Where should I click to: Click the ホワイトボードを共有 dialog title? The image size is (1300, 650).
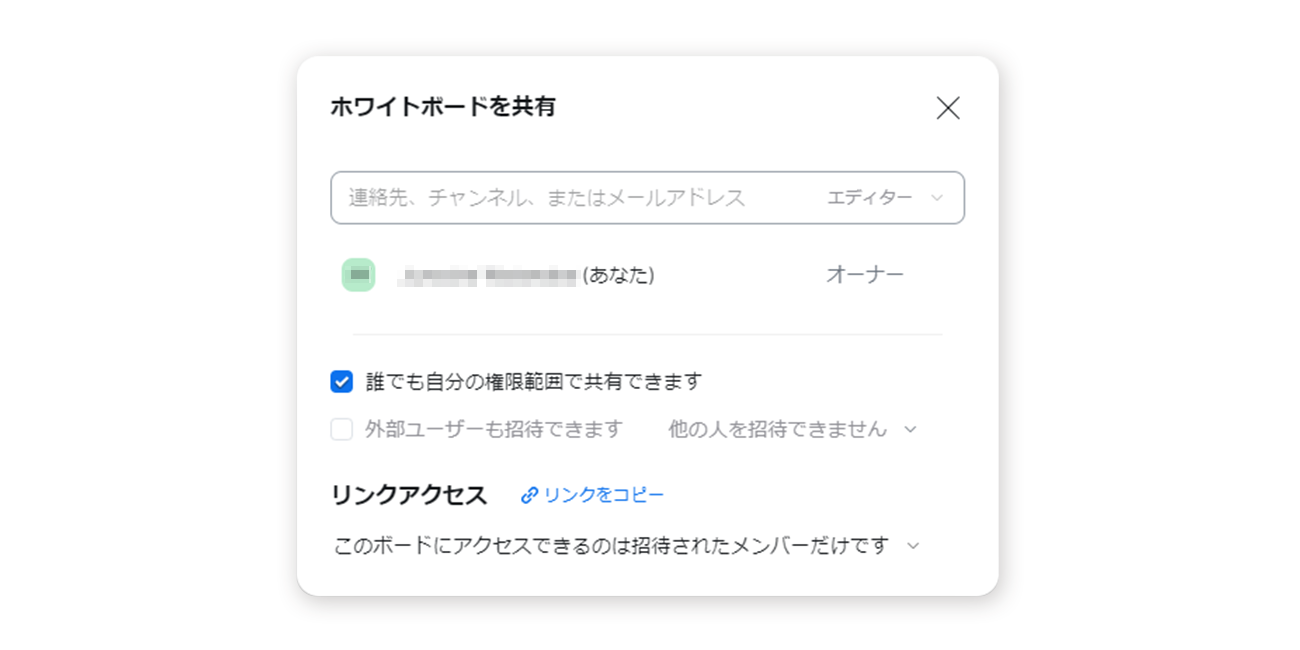click(x=442, y=107)
